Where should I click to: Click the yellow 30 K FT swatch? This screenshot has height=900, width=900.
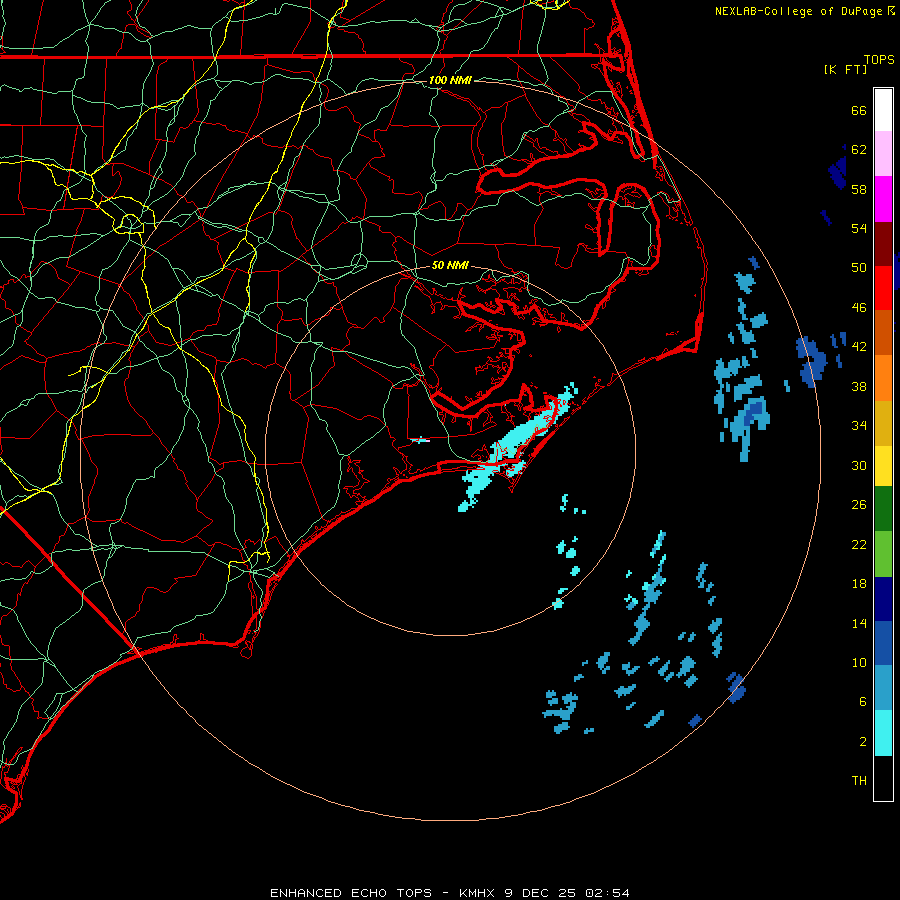pyautogui.click(x=883, y=466)
